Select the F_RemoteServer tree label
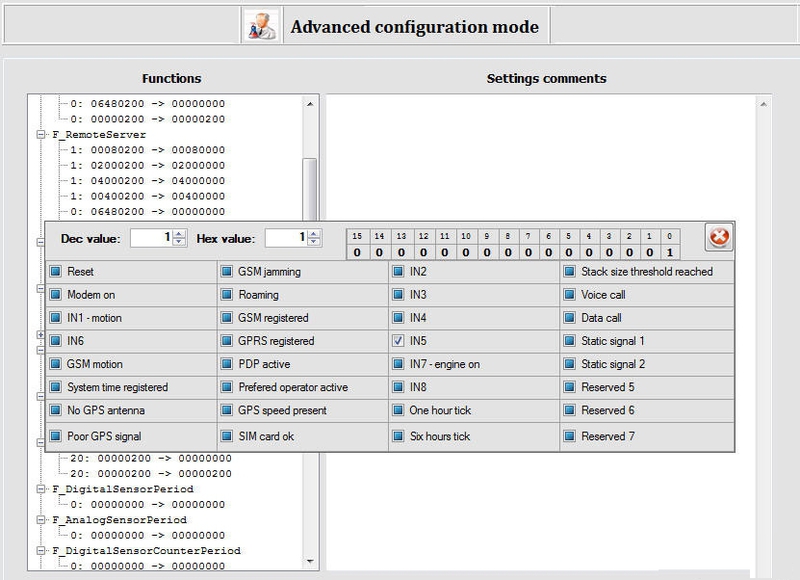The image size is (800, 580). [x=99, y=135]
